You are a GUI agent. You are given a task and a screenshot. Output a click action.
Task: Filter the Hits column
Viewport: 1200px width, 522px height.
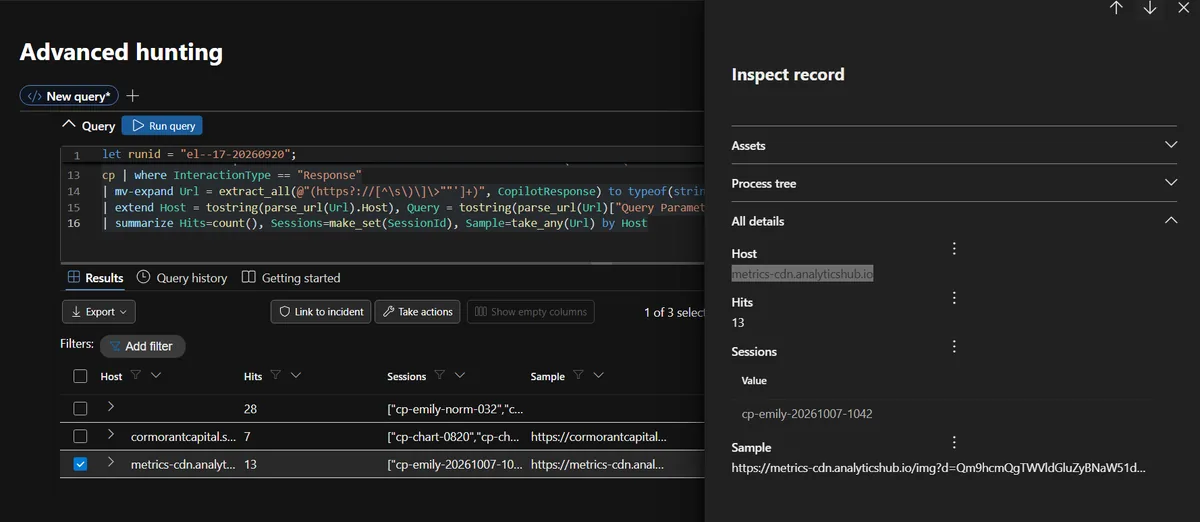click(276, 376)
